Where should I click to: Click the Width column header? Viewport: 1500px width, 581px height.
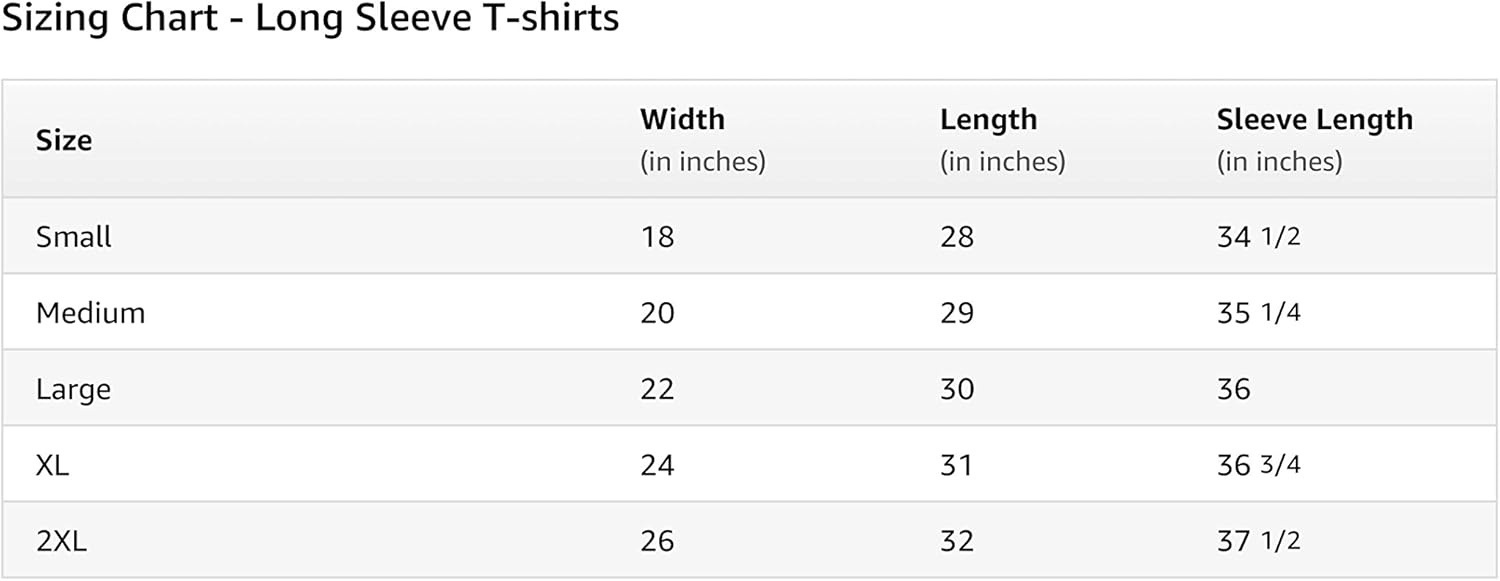tap(682, 120)
